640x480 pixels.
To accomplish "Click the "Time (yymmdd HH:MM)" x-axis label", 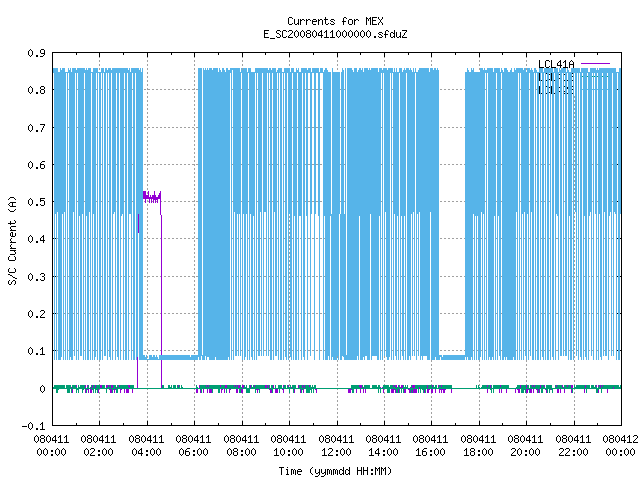I will tap(335, 471).
